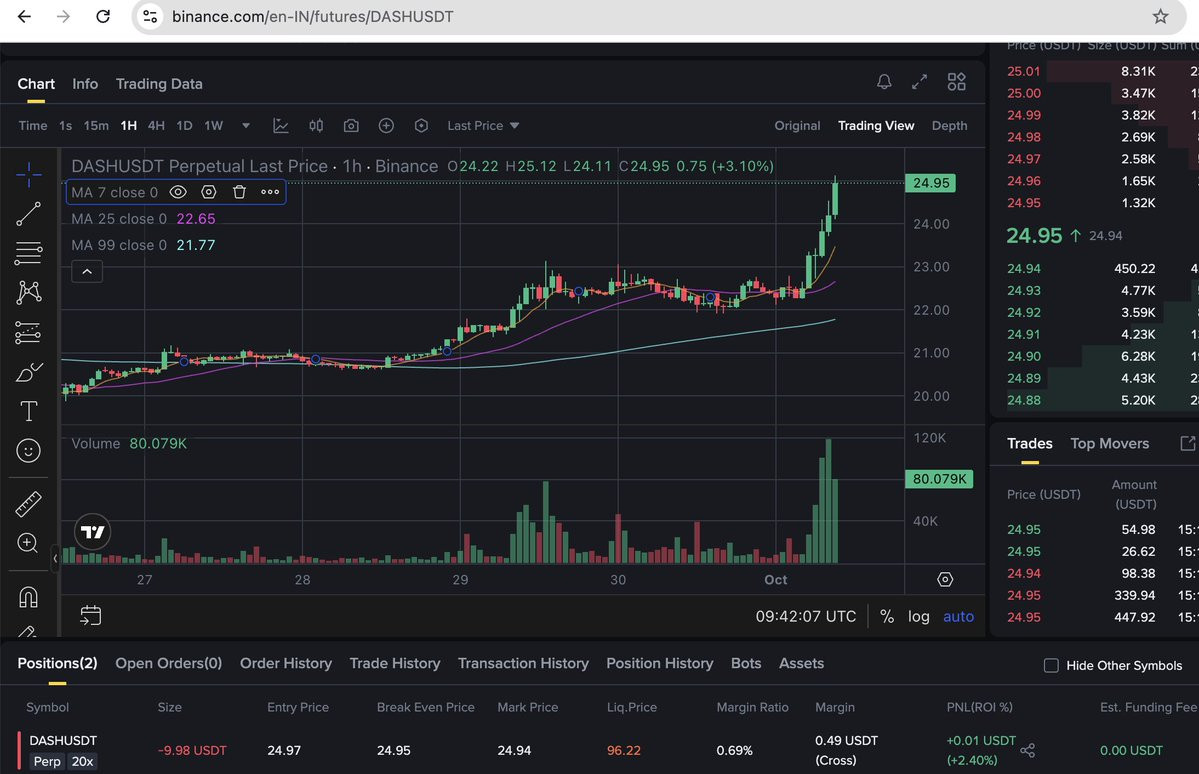
Task: Open site information icon in address bar
Action: pos(151,16)
